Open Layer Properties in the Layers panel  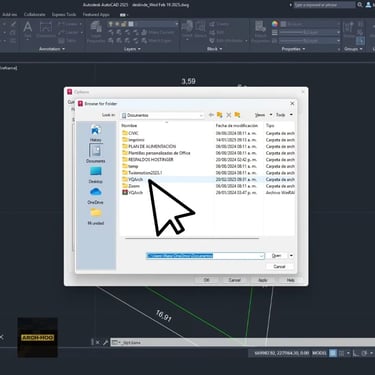[96, 32]
